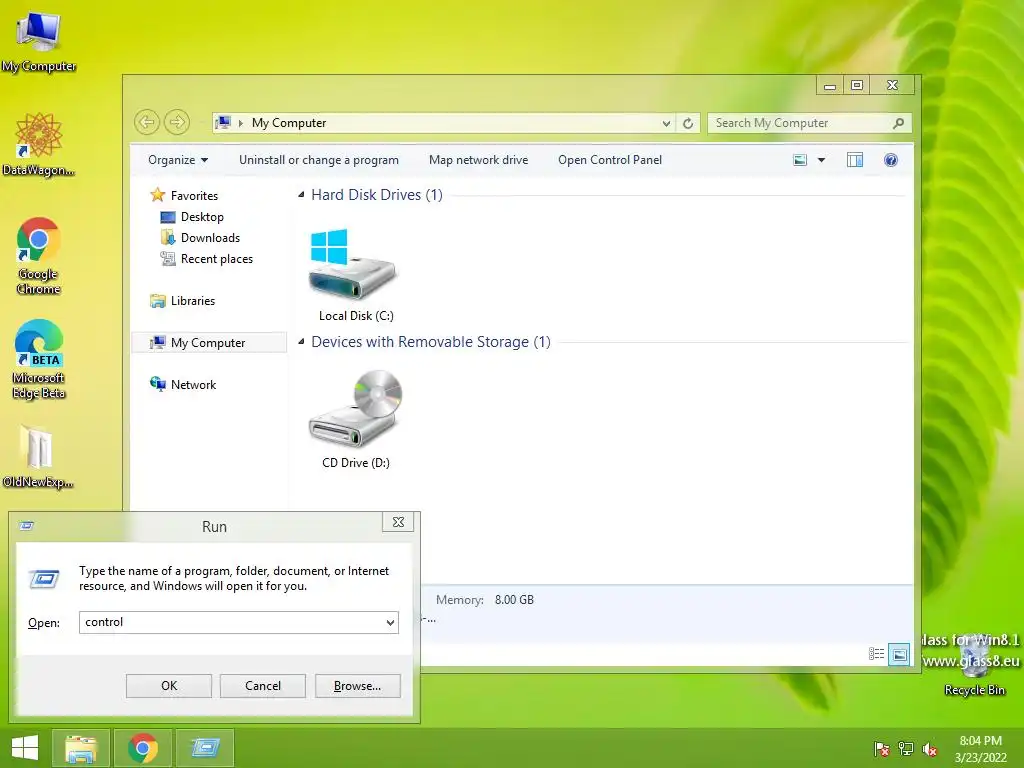
Task: Switch to large icons view in status bar
Action: (x=899, y=654)
